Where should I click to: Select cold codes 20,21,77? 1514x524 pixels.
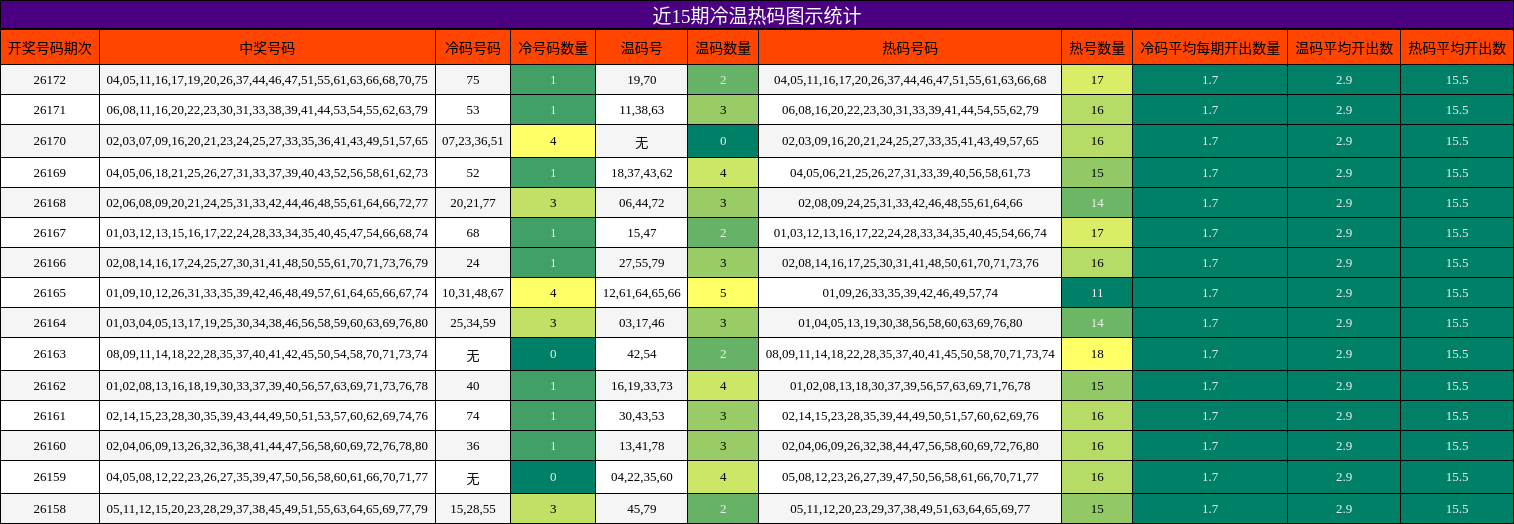click(473, 203)
